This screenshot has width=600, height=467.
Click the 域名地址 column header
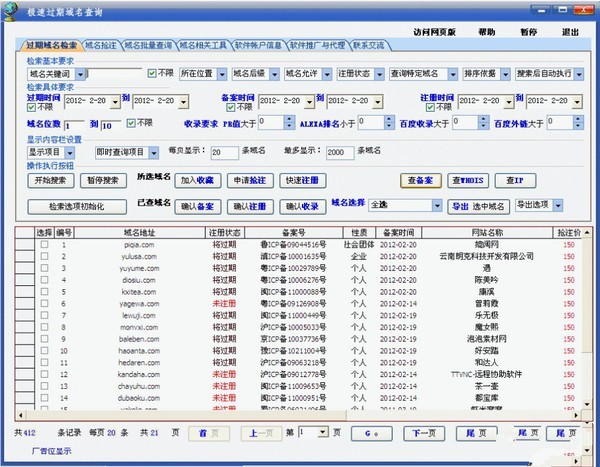(140, 232)
